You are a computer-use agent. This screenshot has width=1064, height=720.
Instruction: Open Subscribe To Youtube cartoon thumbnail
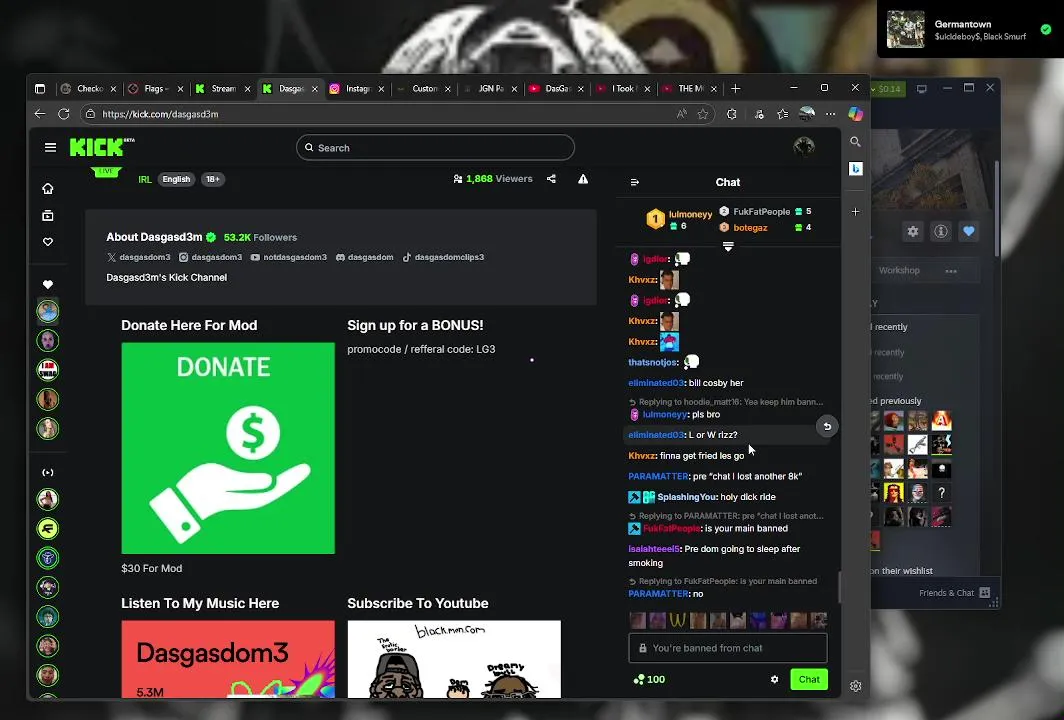(454, 659)
